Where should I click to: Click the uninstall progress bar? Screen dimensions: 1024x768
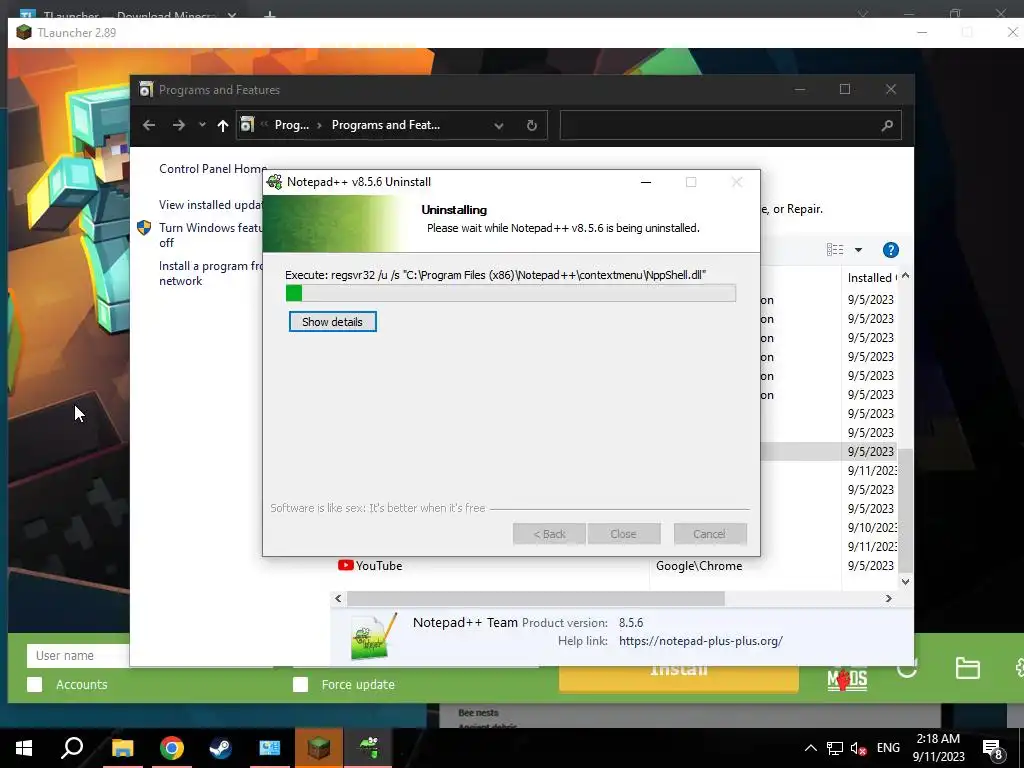[x=511, y=293]
